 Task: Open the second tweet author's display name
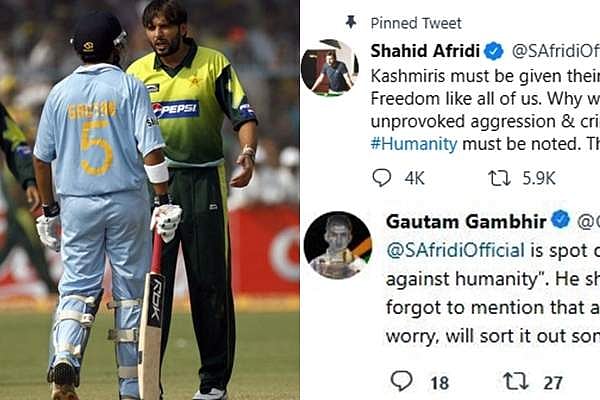[466, 222]
